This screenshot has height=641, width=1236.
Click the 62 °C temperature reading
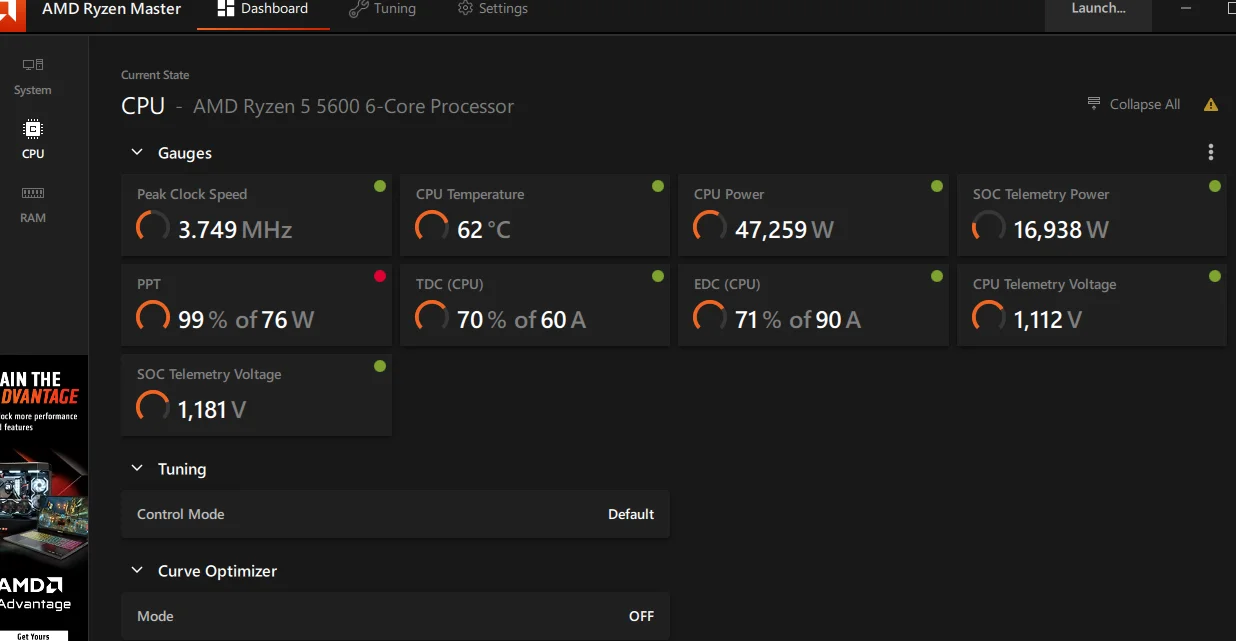pos(484,230)
